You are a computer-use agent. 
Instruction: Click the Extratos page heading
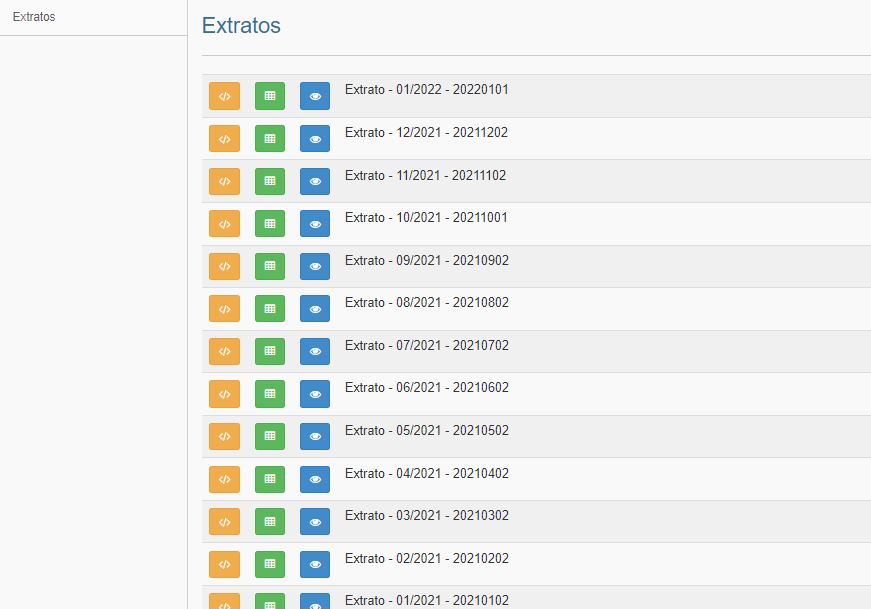point(240,27)
